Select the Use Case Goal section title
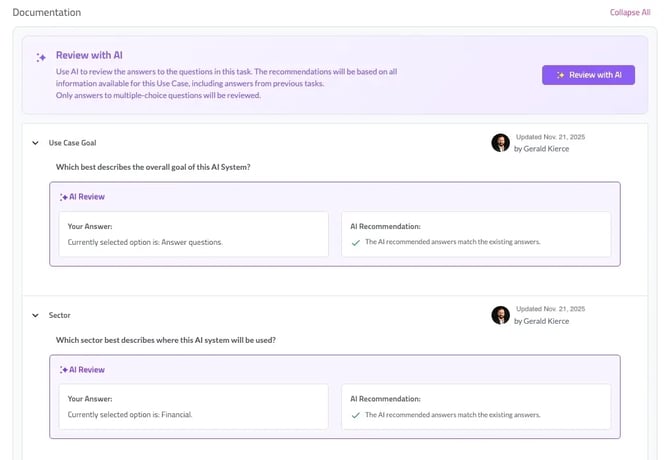The width and height of the screenshot is (670, 460). pyautogui.click(x=72, y=143)
